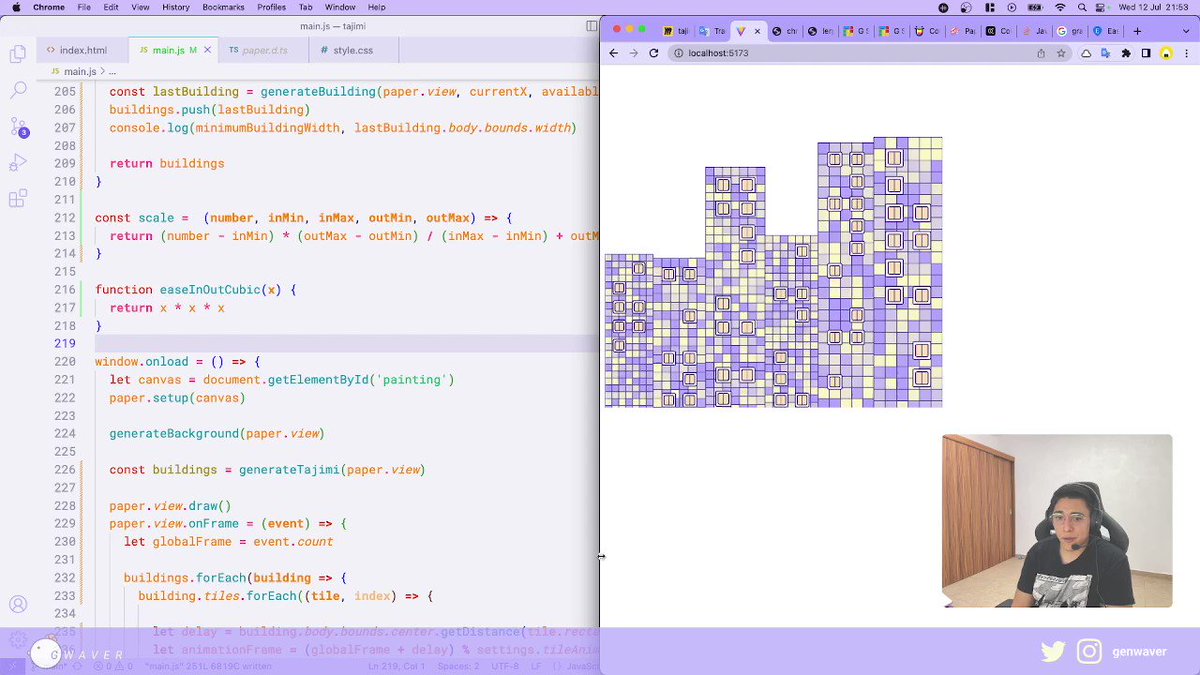1200x675 pixels.
Task: Open Source Control view with badge
Action: (18, 127)
